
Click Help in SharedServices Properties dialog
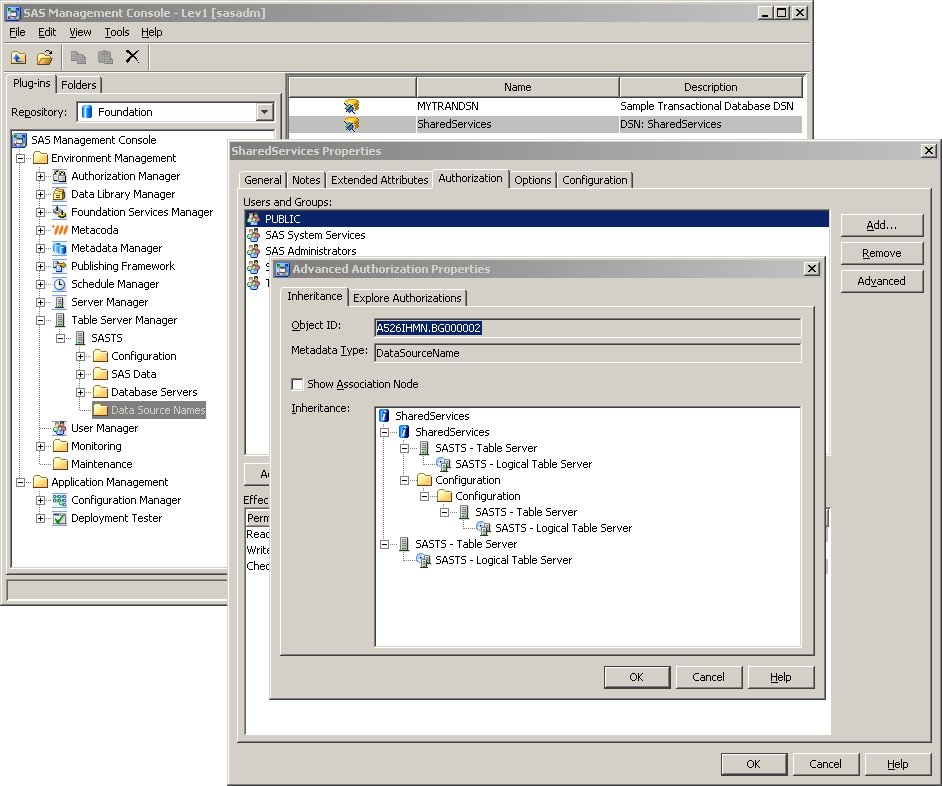point(898,764)
